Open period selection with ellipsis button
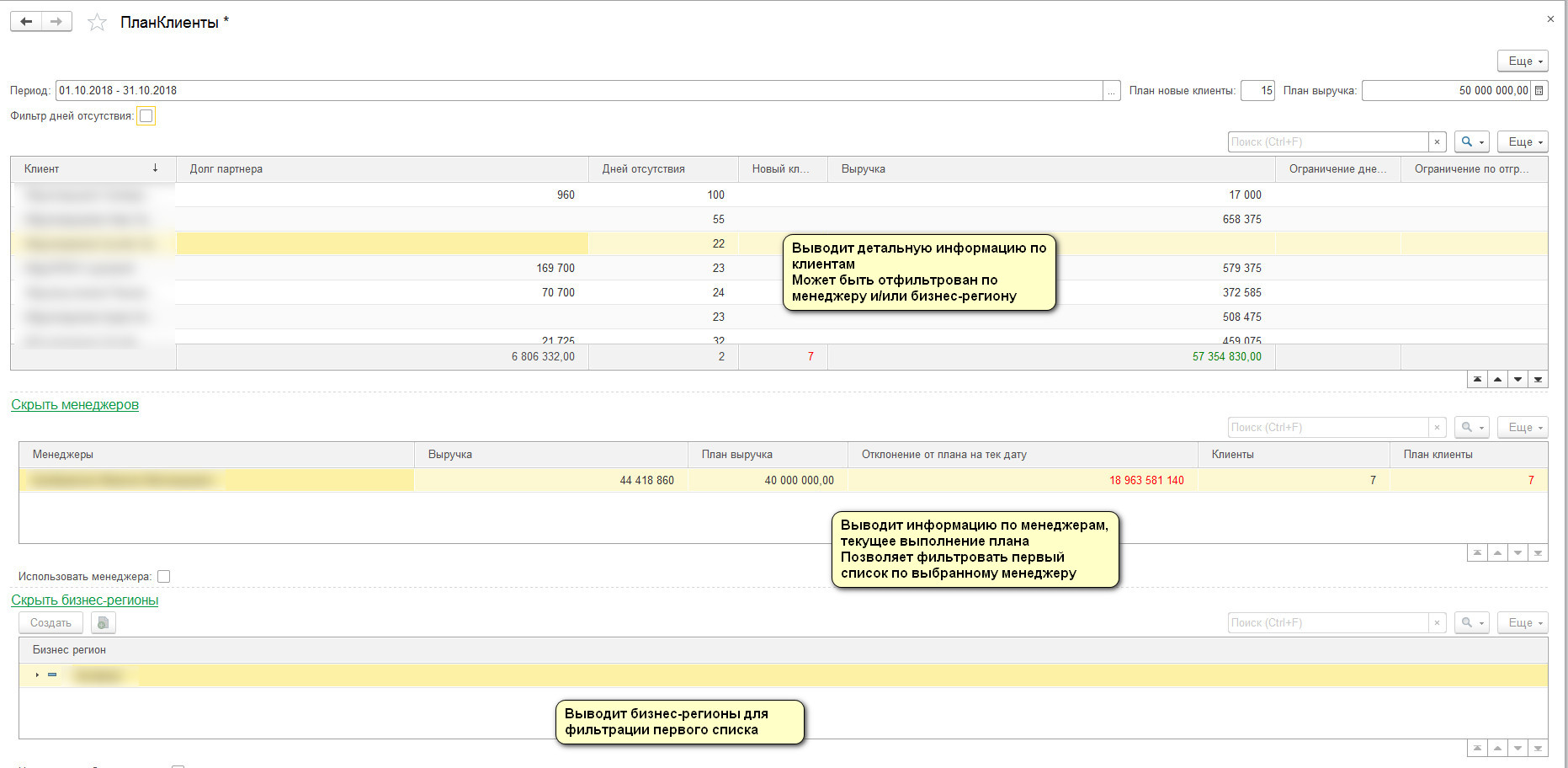The width and height of the screenshot is (1568, 768). coord(1112,91)
